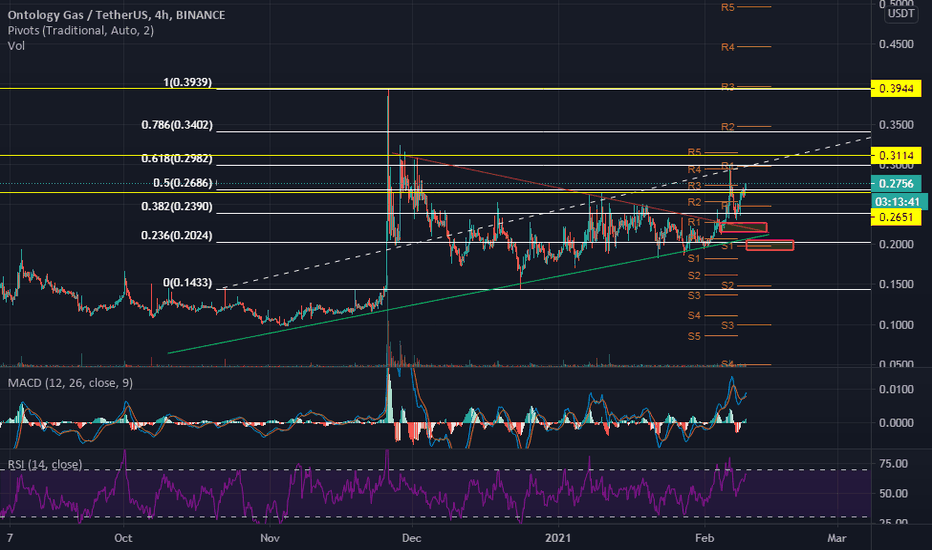Click the yellow 0.3114 price label
932x550 pixels.
tap(896, 156)
